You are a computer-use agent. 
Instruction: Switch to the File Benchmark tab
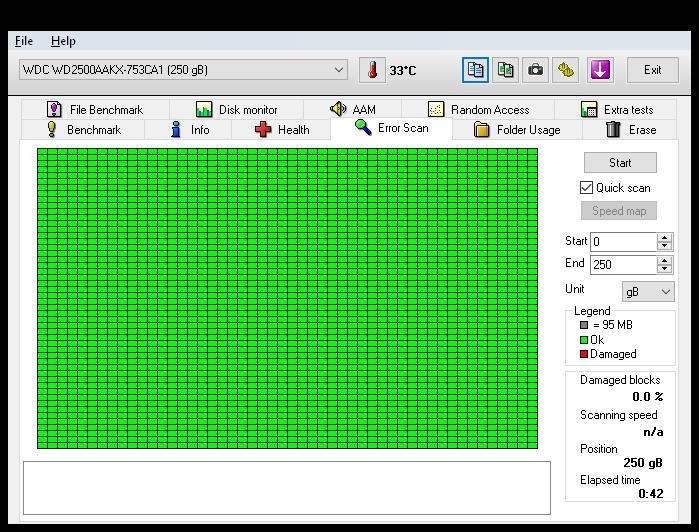tap(95, 109)
